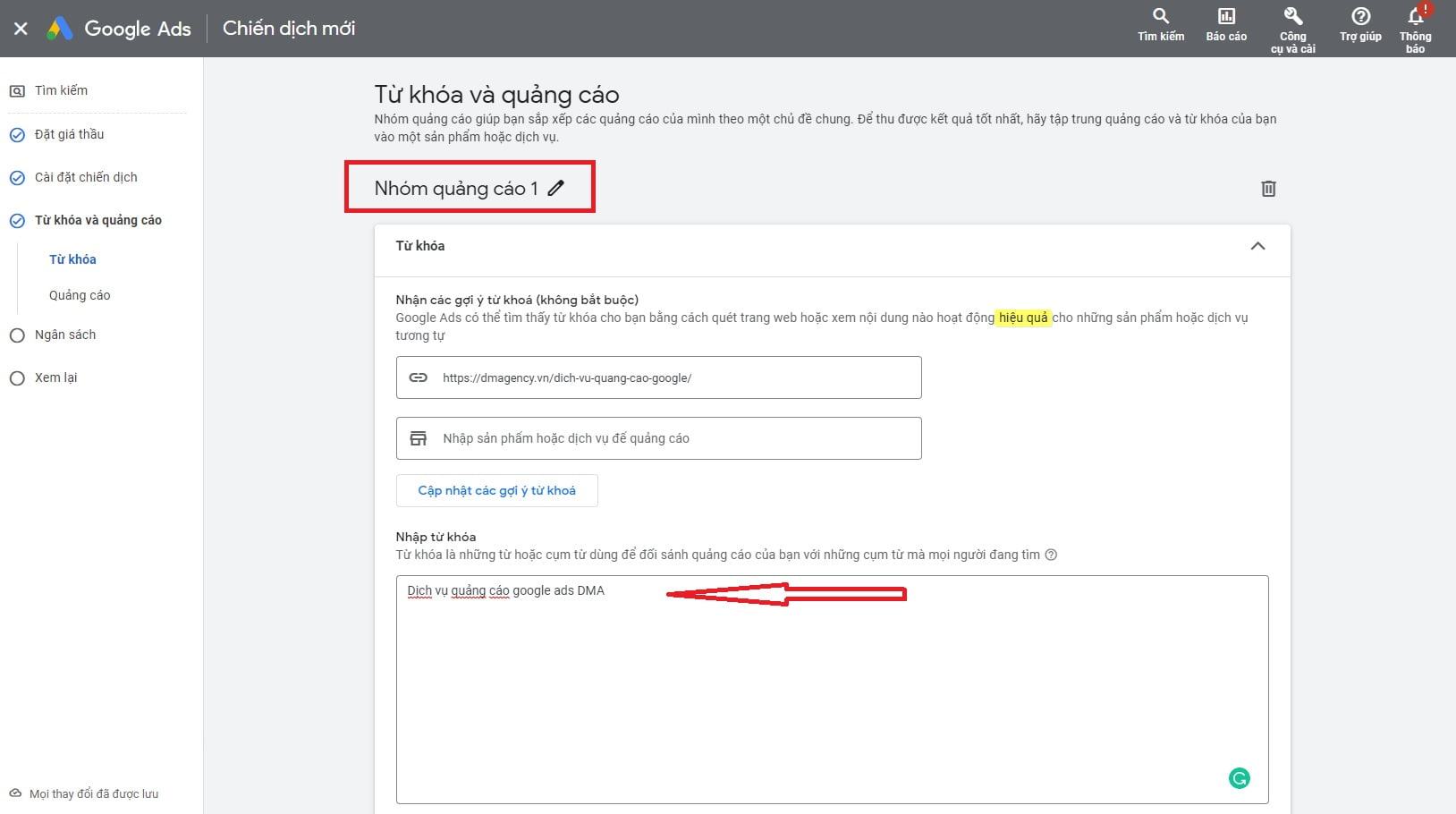
Task: Click the Grammarly icon in keyword box
Action: (1239, 778)
